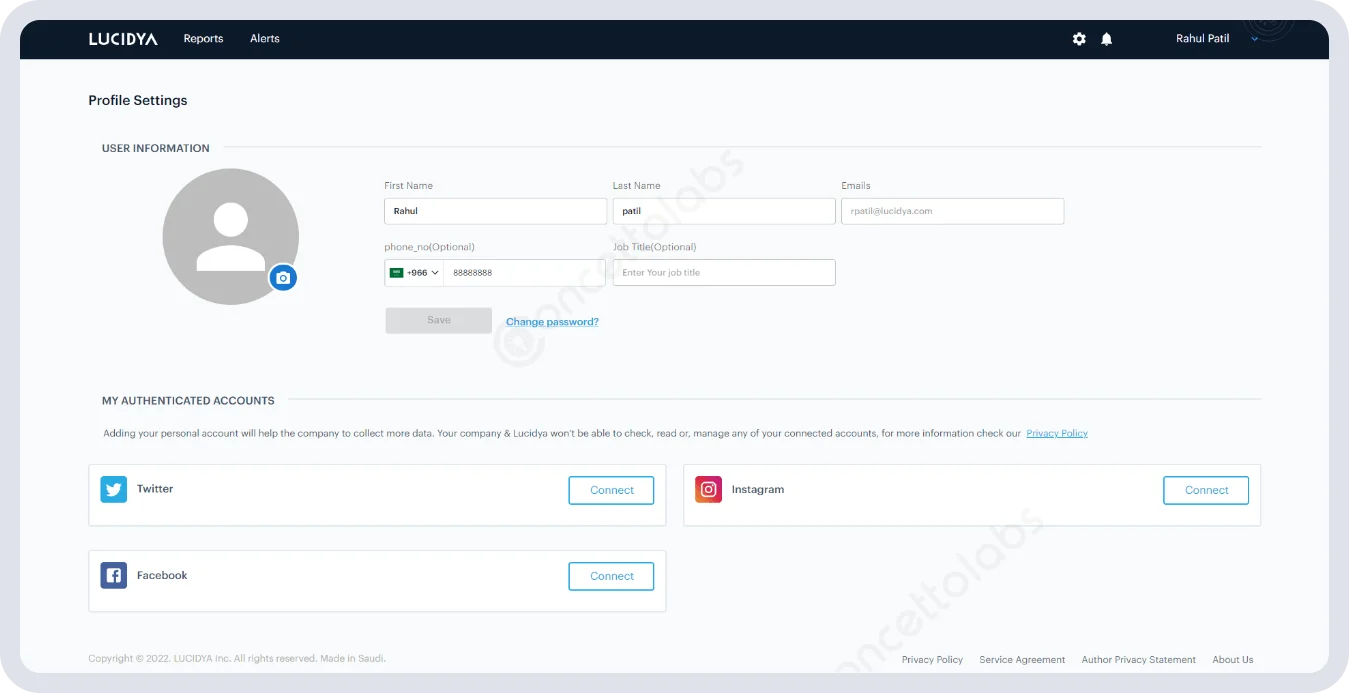Select the Twitter icon in authenticated accounts
Viewport: 1349px width, 693px height.
[113, 489]
